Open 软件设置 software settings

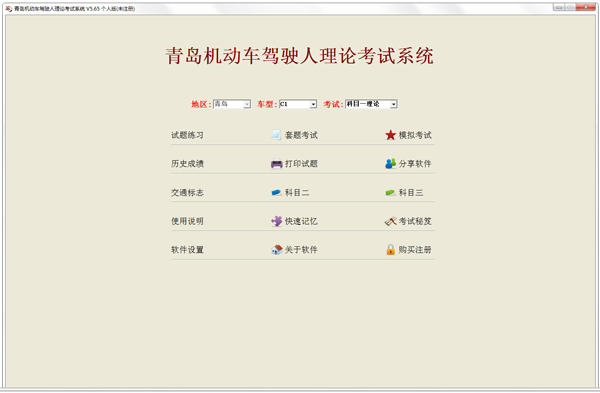coord(187,250)
